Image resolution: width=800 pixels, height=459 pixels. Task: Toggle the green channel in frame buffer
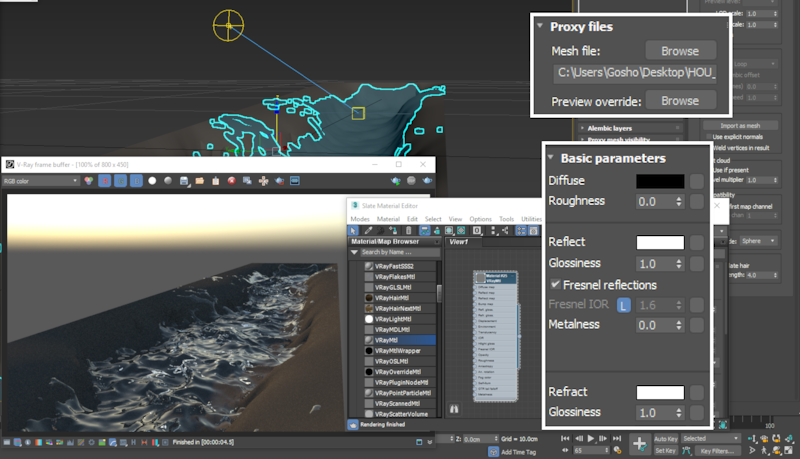[120, 181]
